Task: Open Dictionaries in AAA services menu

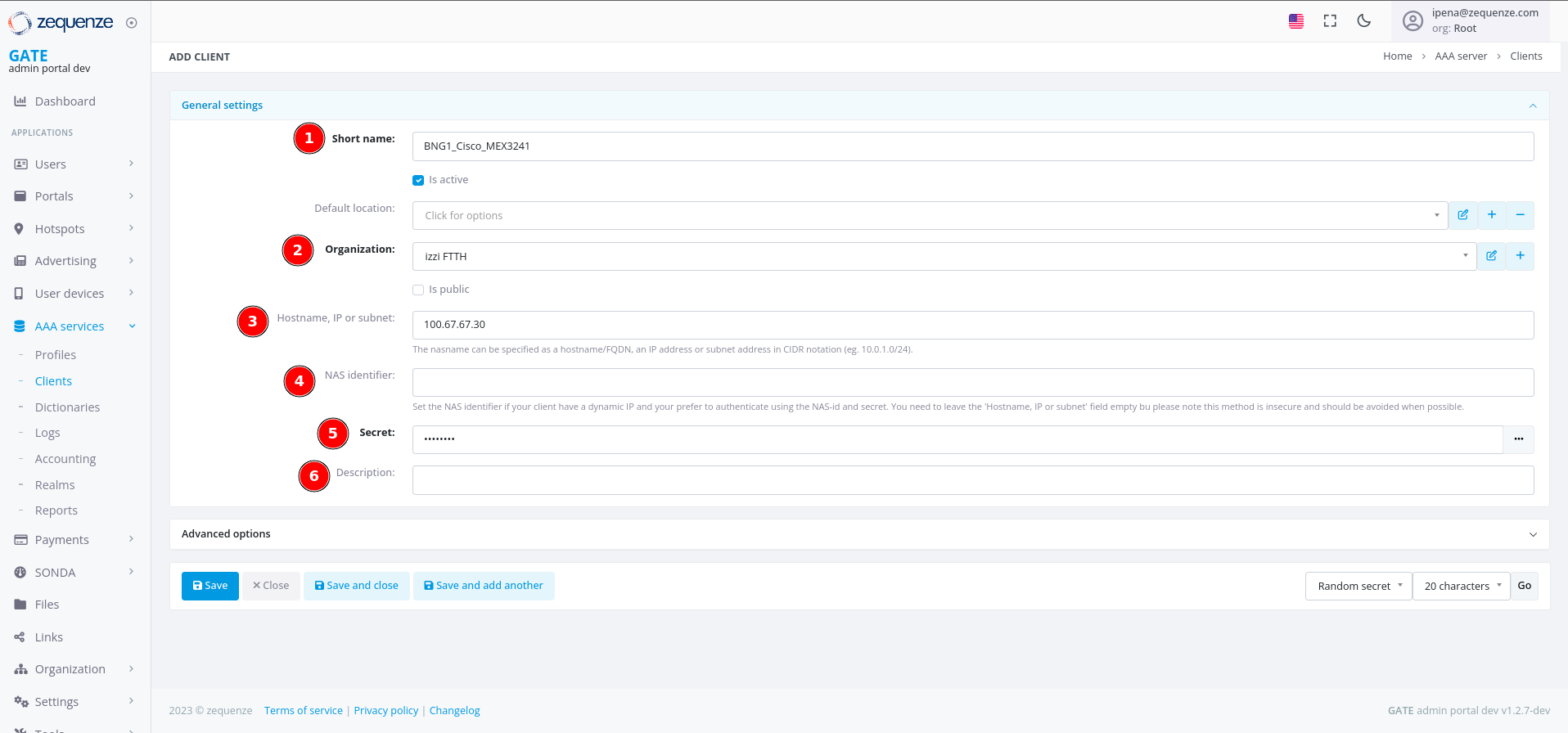Action: click(x=67, y=407)
